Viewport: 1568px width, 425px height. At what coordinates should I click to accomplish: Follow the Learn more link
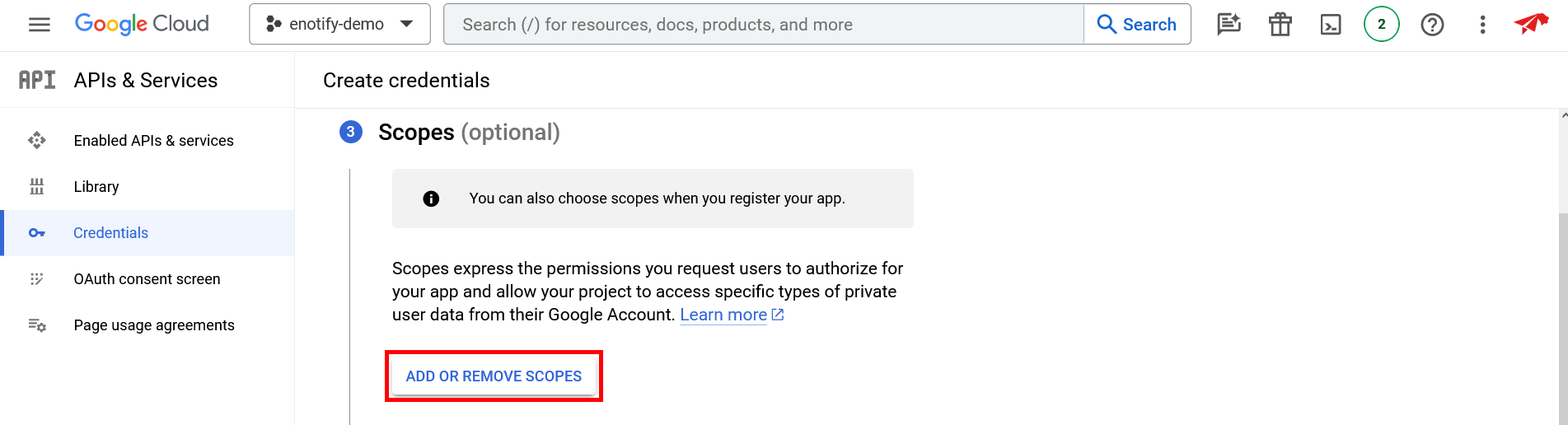(x=723, y=315)
